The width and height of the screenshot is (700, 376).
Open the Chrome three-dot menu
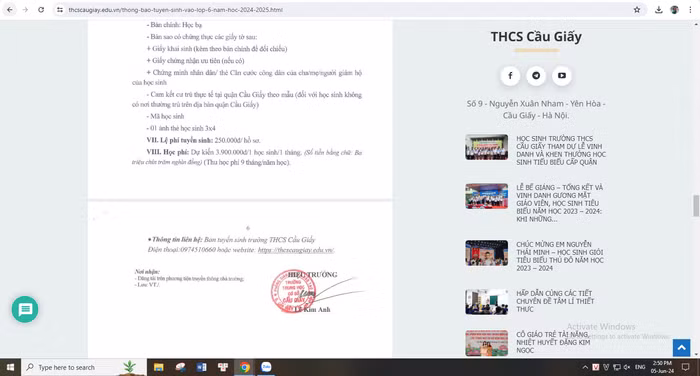pos(690,9)
